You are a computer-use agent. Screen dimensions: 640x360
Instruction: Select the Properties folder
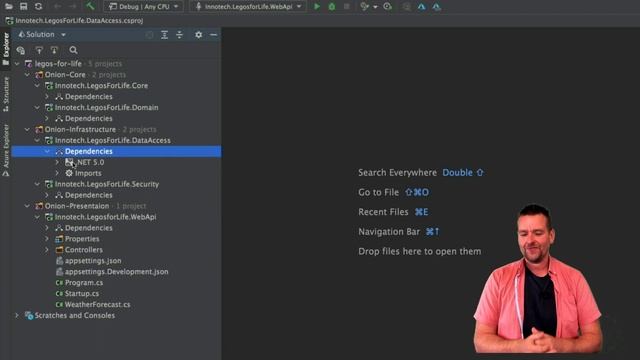point(82,239)
